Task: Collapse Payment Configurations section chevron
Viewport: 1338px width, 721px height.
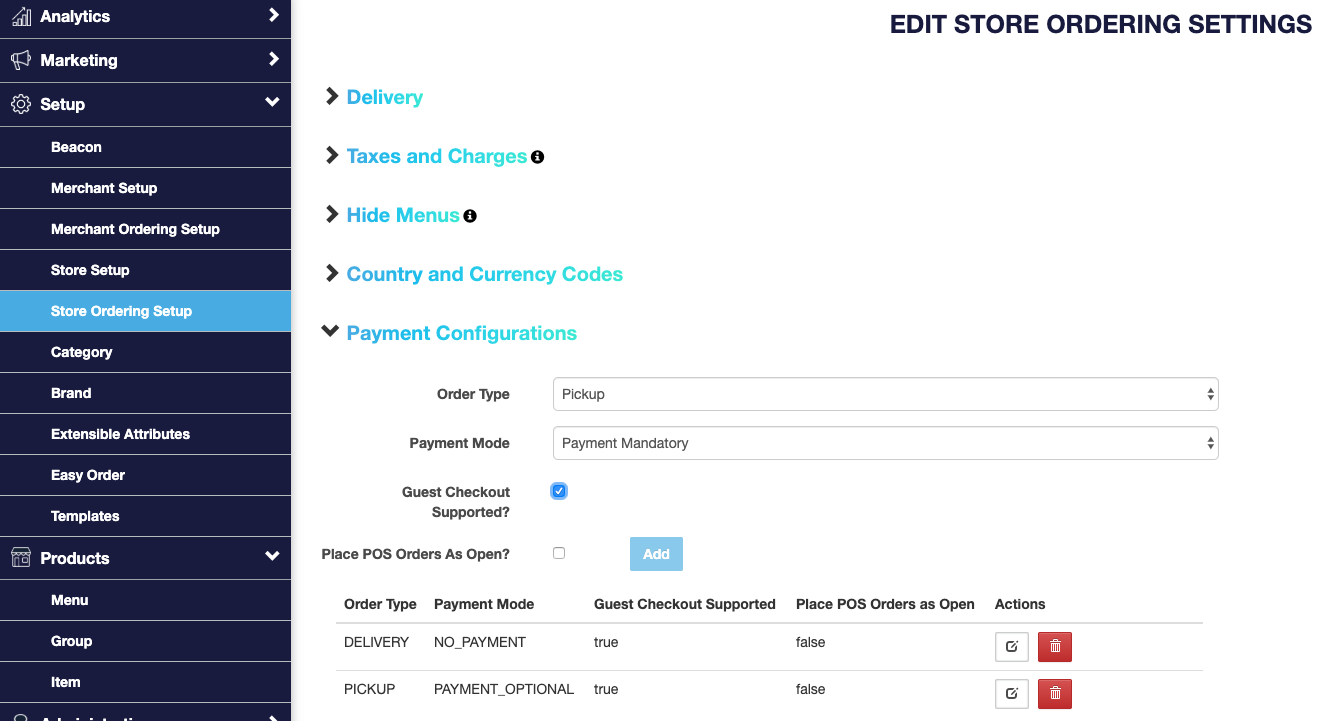Action: [x=331, y=331]
